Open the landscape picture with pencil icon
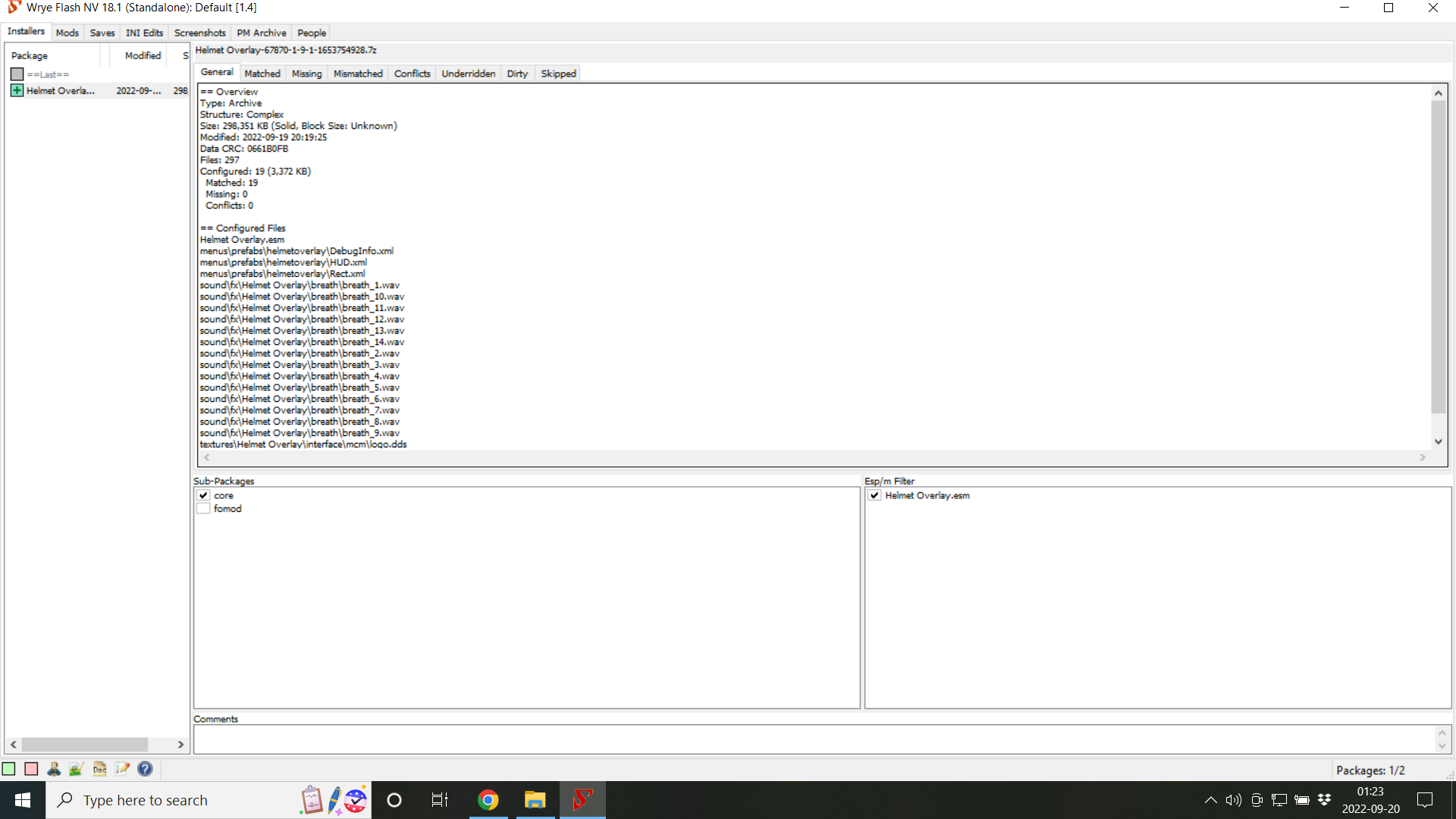 tap(76, 769)
